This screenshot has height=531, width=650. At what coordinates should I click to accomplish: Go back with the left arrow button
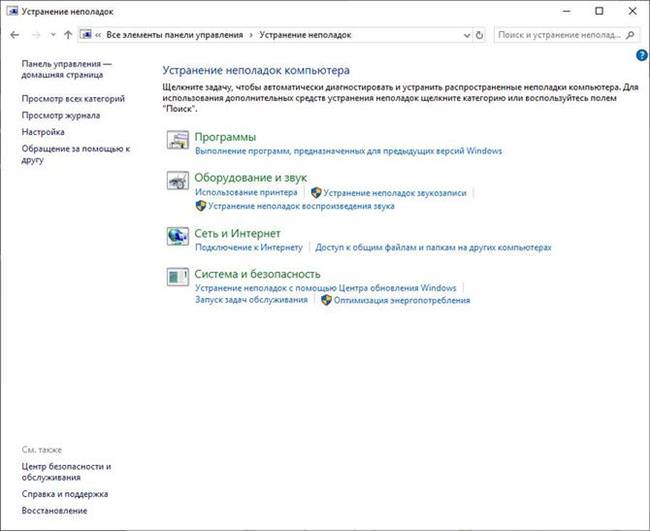[x=15, y=35]
